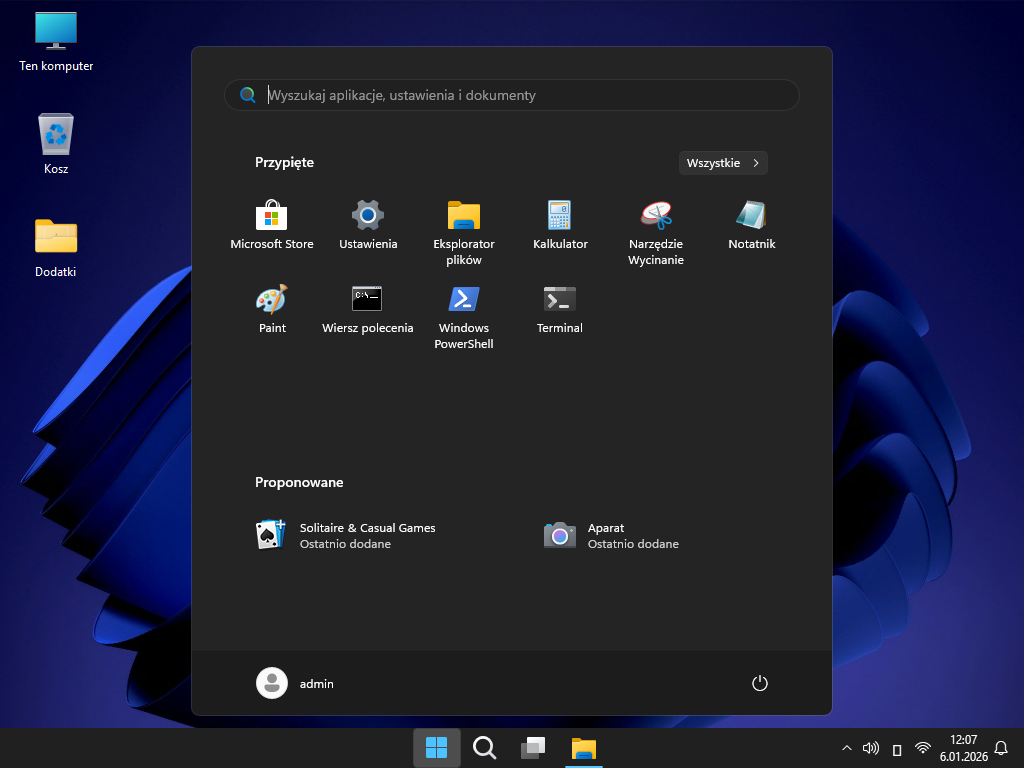Image resolution: width=1024 pixels, height=768 pixels.
Task: Open the recommended Aparat camera app
Action: point(610,535)
